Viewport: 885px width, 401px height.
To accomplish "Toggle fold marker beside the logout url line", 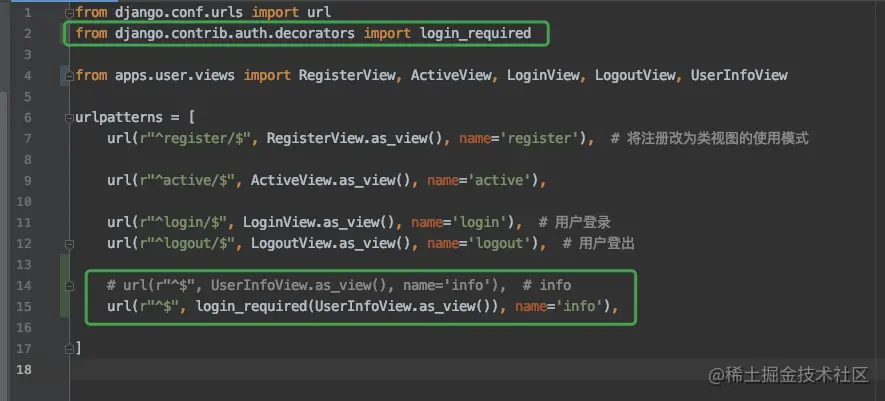I will tap(69, 245).
